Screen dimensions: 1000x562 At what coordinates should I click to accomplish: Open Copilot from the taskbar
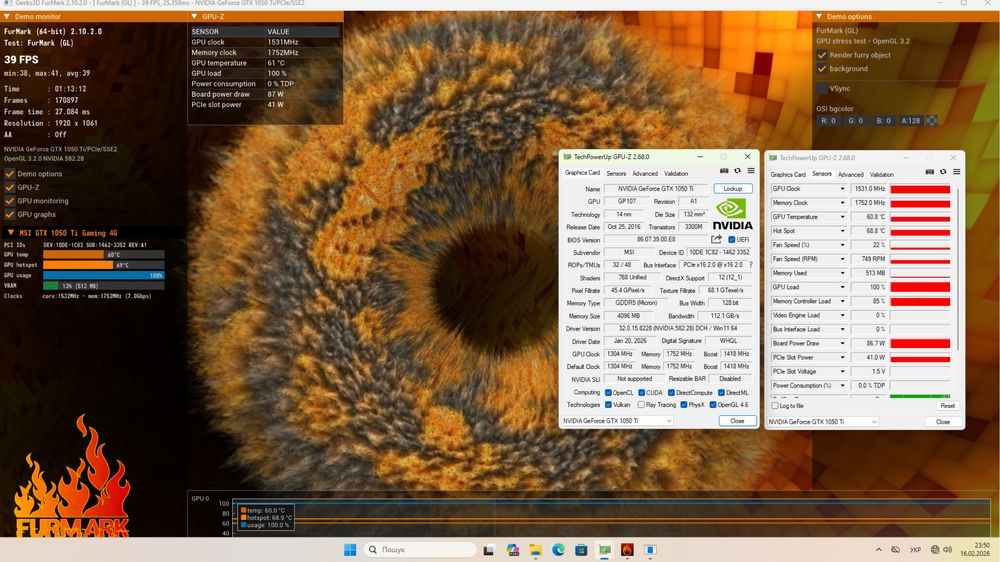(513, 550)
